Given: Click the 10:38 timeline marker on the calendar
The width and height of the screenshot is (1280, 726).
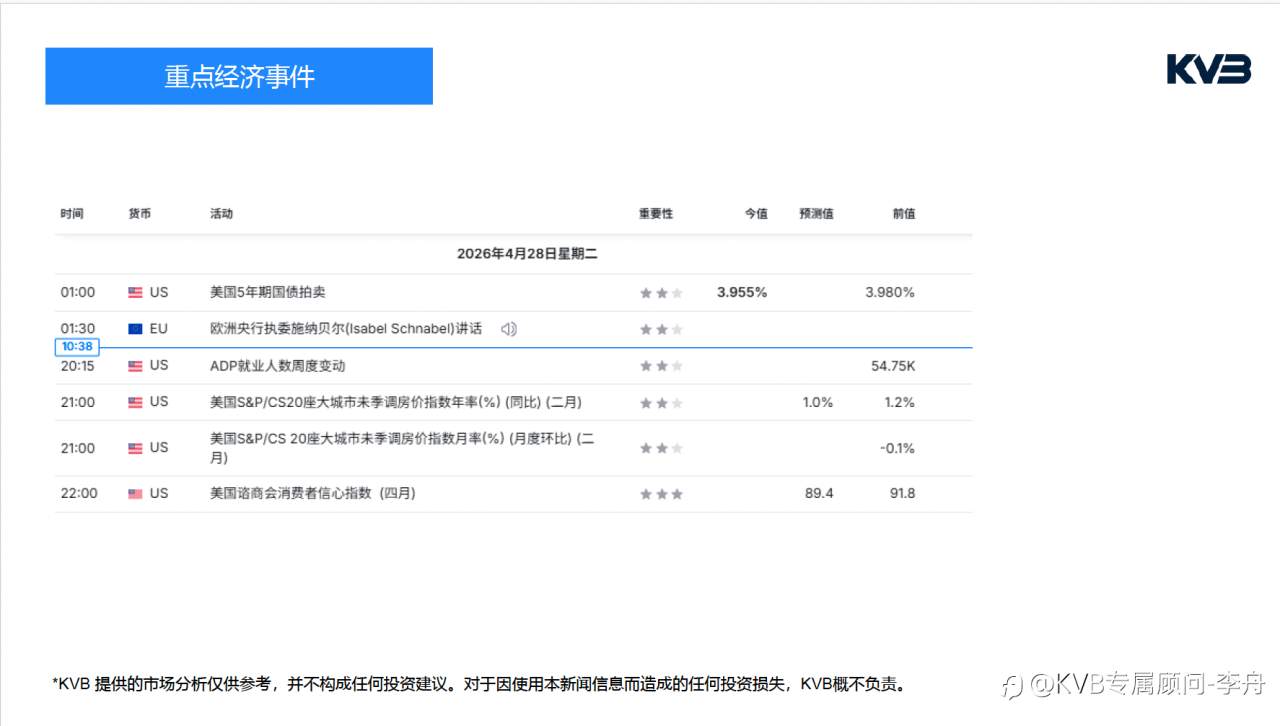Looking at the screenshot, I should click(77, 346).
